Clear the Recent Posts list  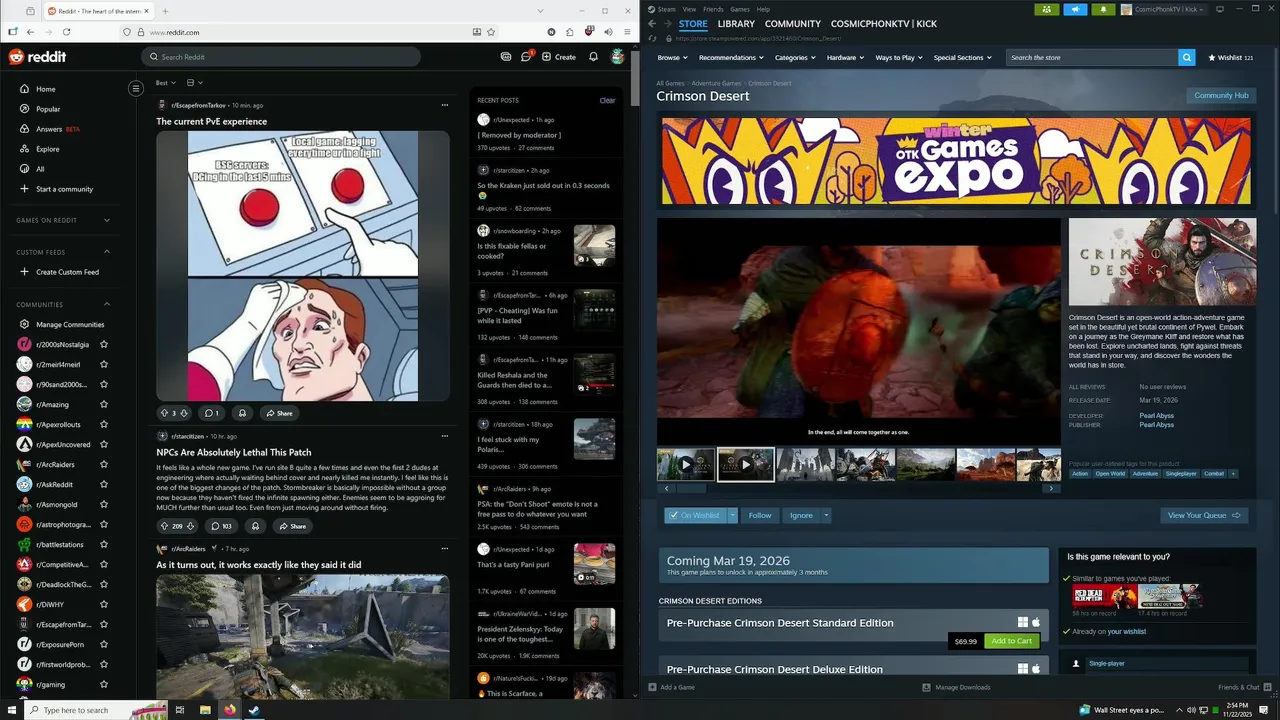click(x=607, y=100)
